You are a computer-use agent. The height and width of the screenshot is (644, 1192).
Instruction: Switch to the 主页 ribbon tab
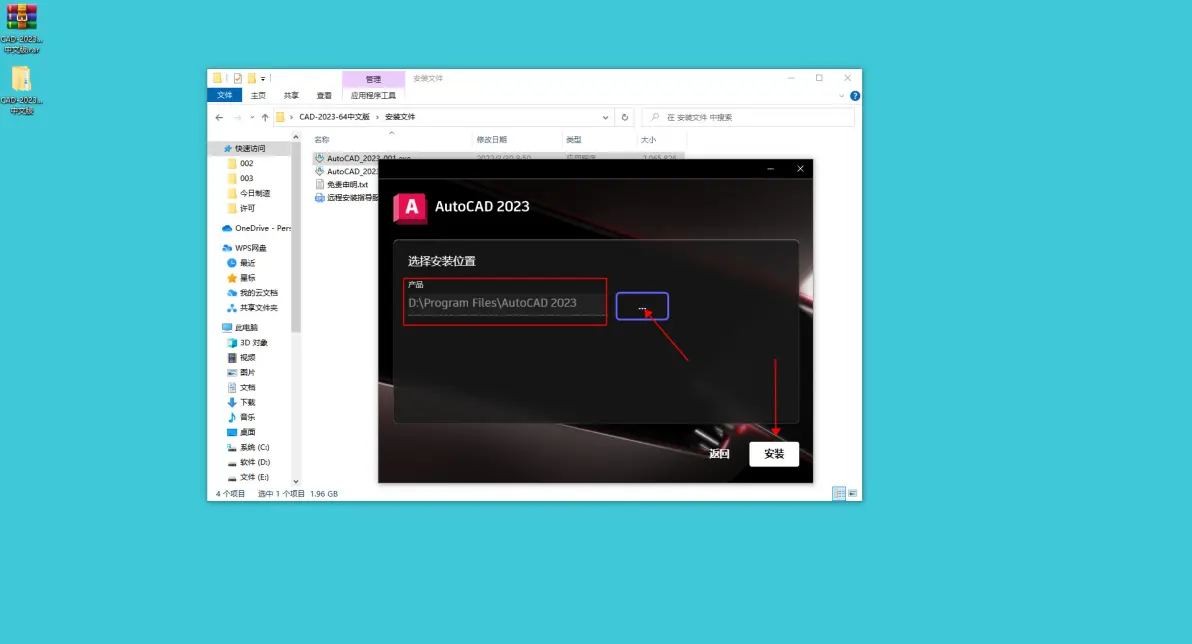point(258,96)
